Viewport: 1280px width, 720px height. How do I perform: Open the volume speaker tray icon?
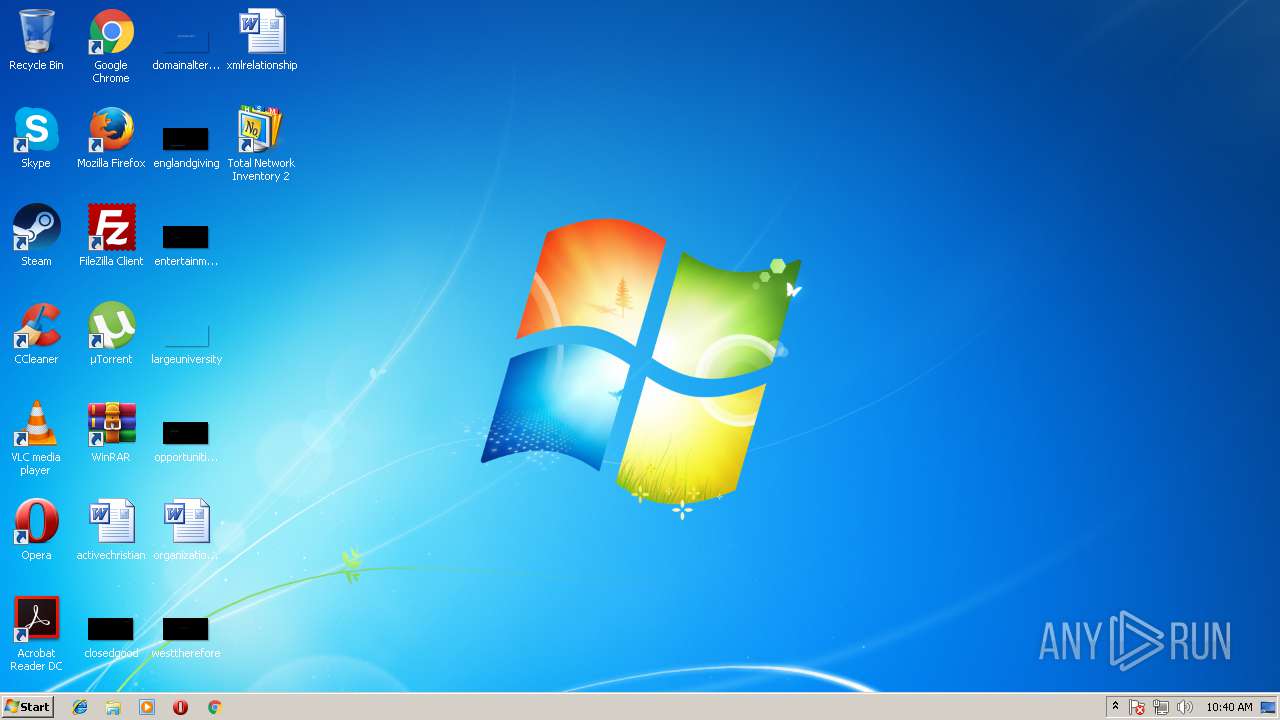(1185, 707)
